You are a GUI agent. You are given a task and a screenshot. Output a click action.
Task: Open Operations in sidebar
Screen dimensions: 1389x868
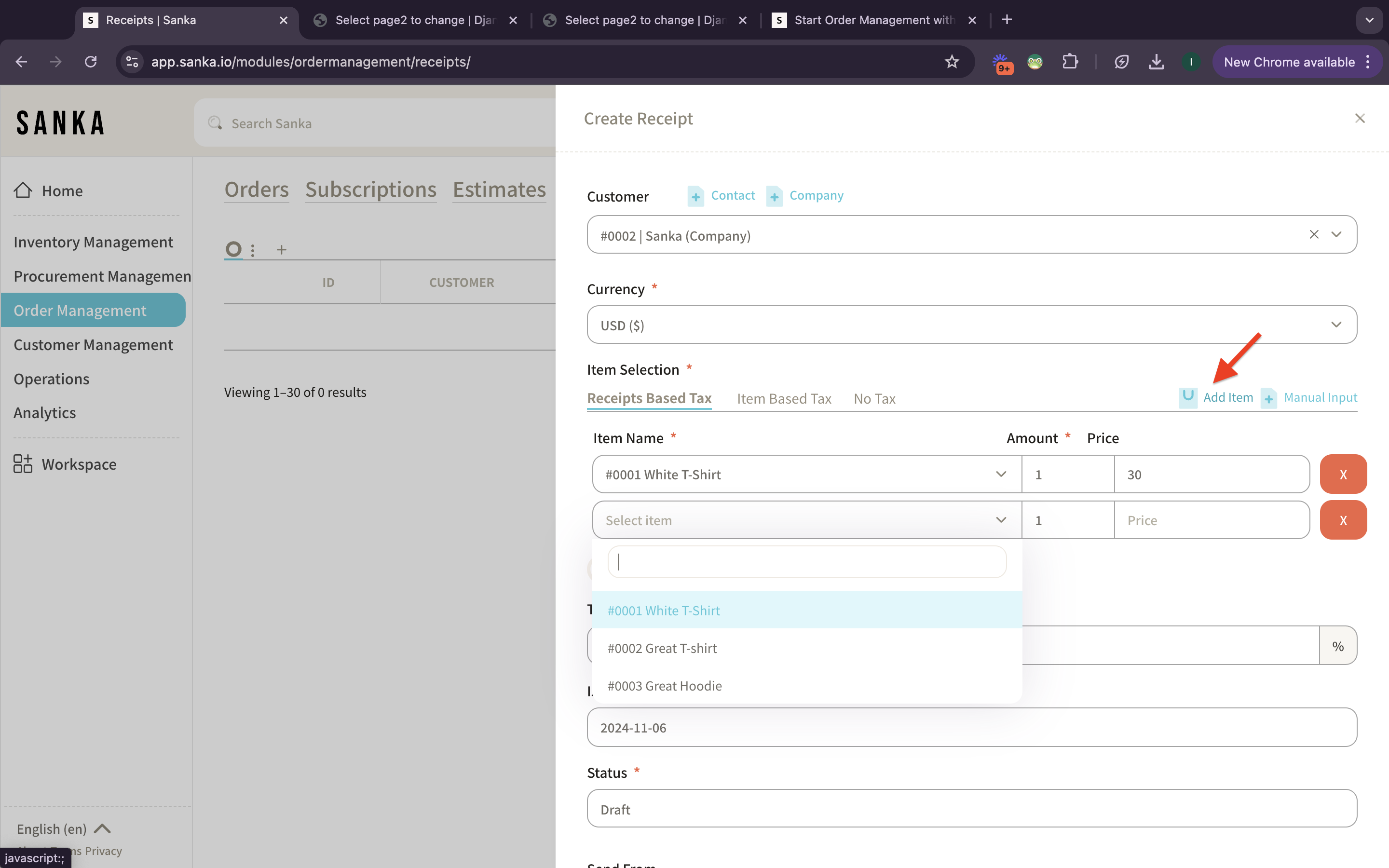click(52, 379)
